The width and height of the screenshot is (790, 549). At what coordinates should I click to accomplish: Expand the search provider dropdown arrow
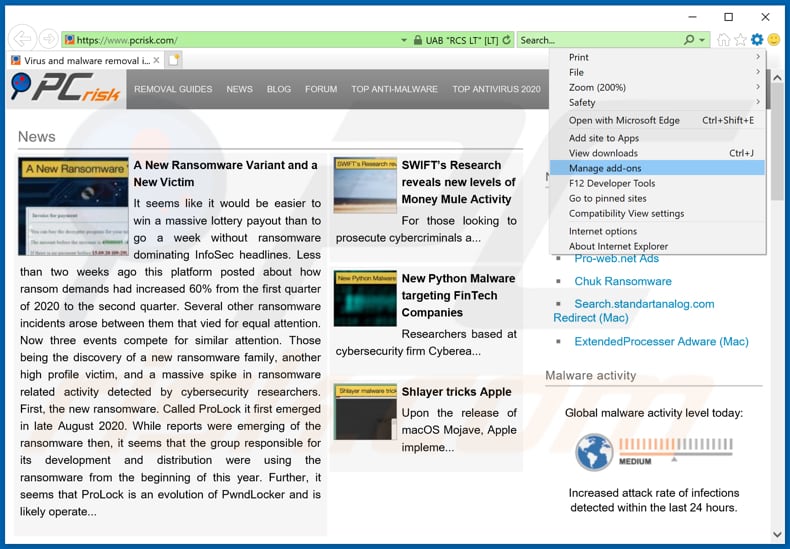point(702,40)
